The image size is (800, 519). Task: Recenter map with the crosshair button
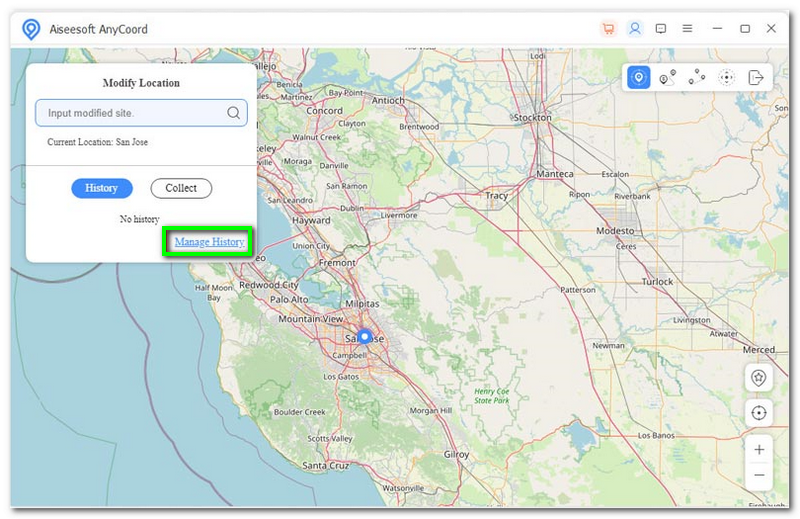759,413
